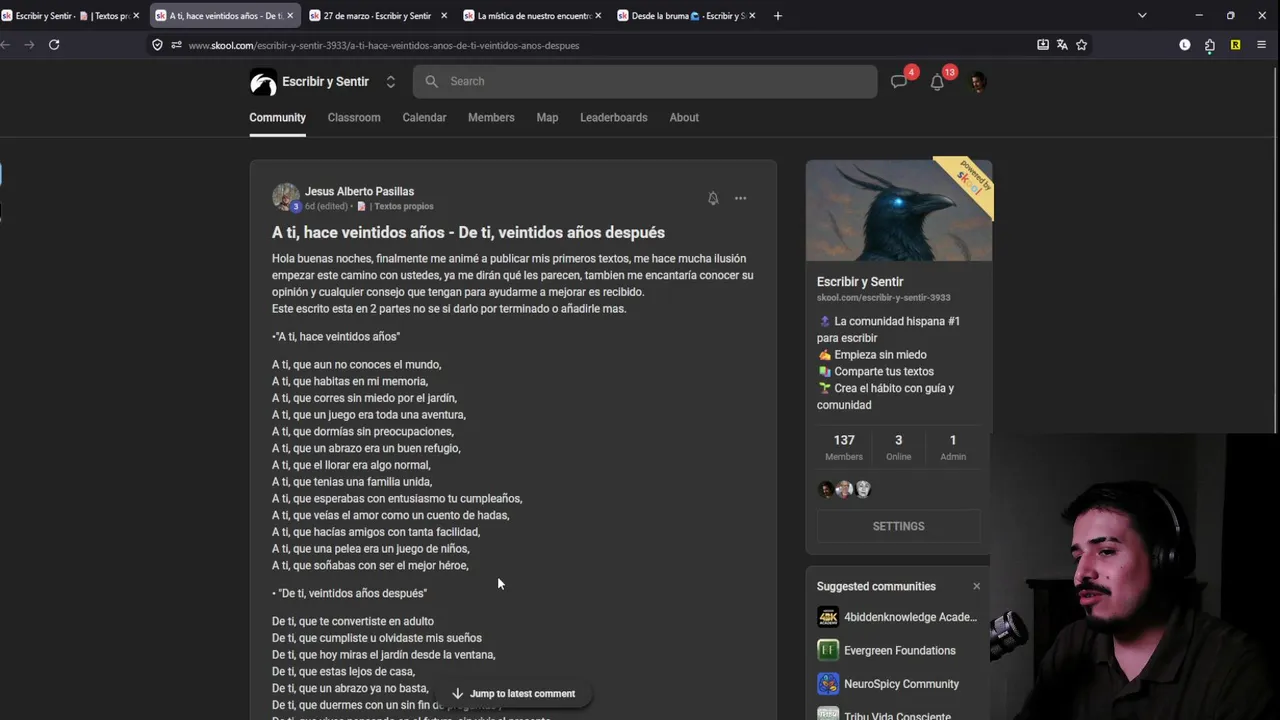Open the user profile avatar in header
The height and width of the screenshot is (720, 1280).
pos(978,82)
